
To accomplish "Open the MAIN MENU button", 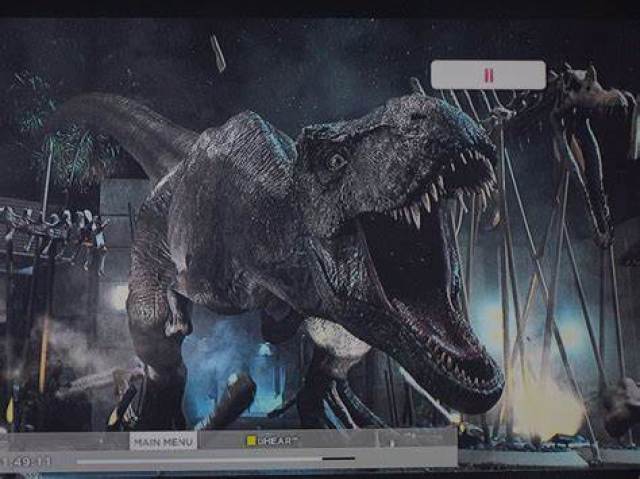I will pyautogui.click(x=163, y=441).
